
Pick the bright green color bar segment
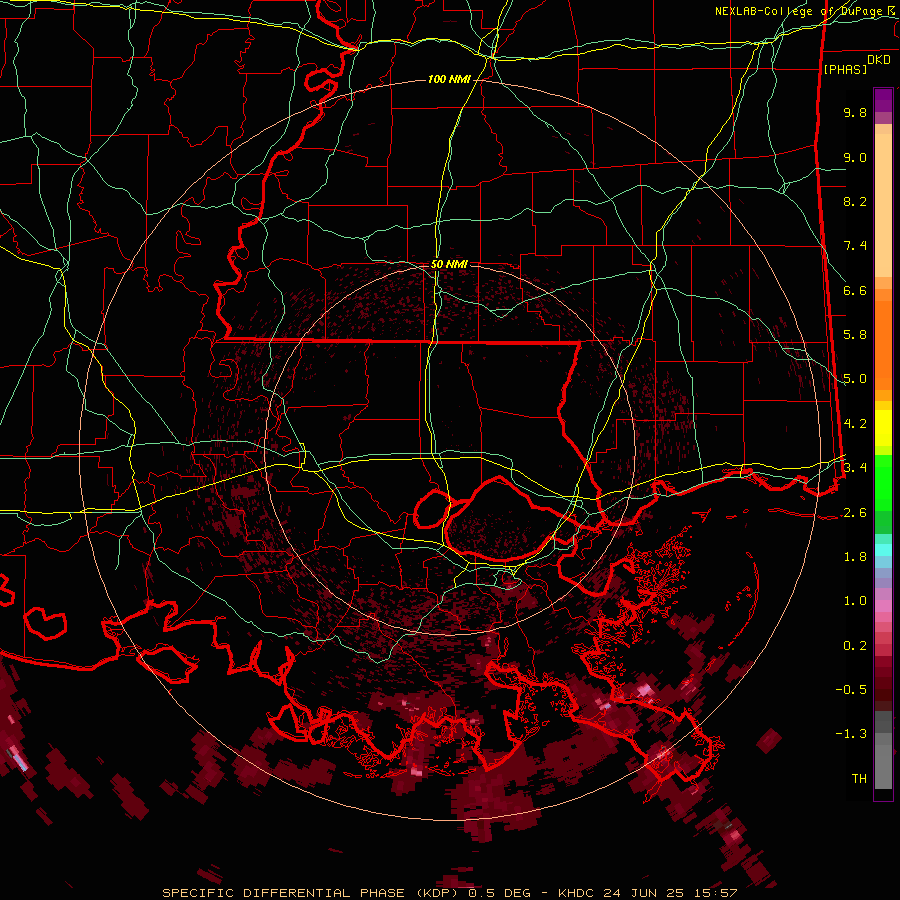click(x=883, y=482)
